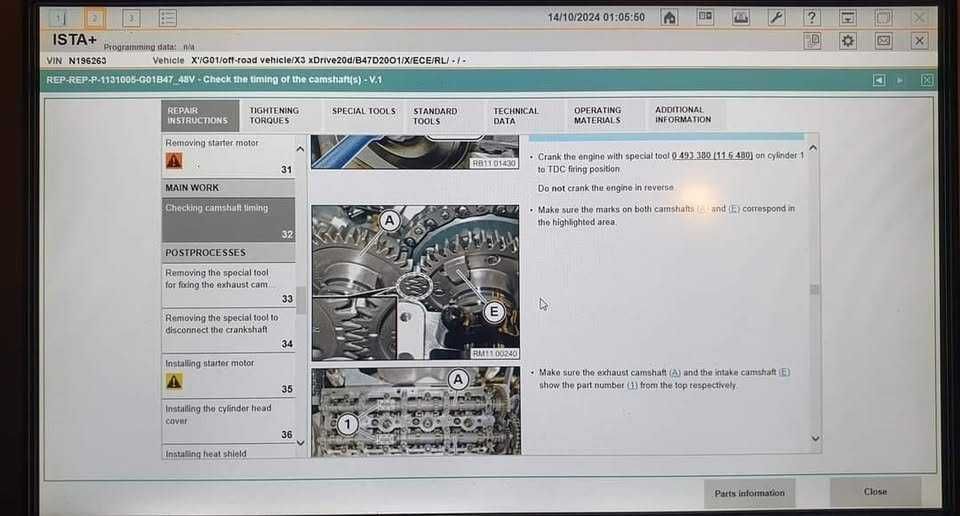The image size is (960, 516).
Task: Open the help question mark
Action: point(812,17)
